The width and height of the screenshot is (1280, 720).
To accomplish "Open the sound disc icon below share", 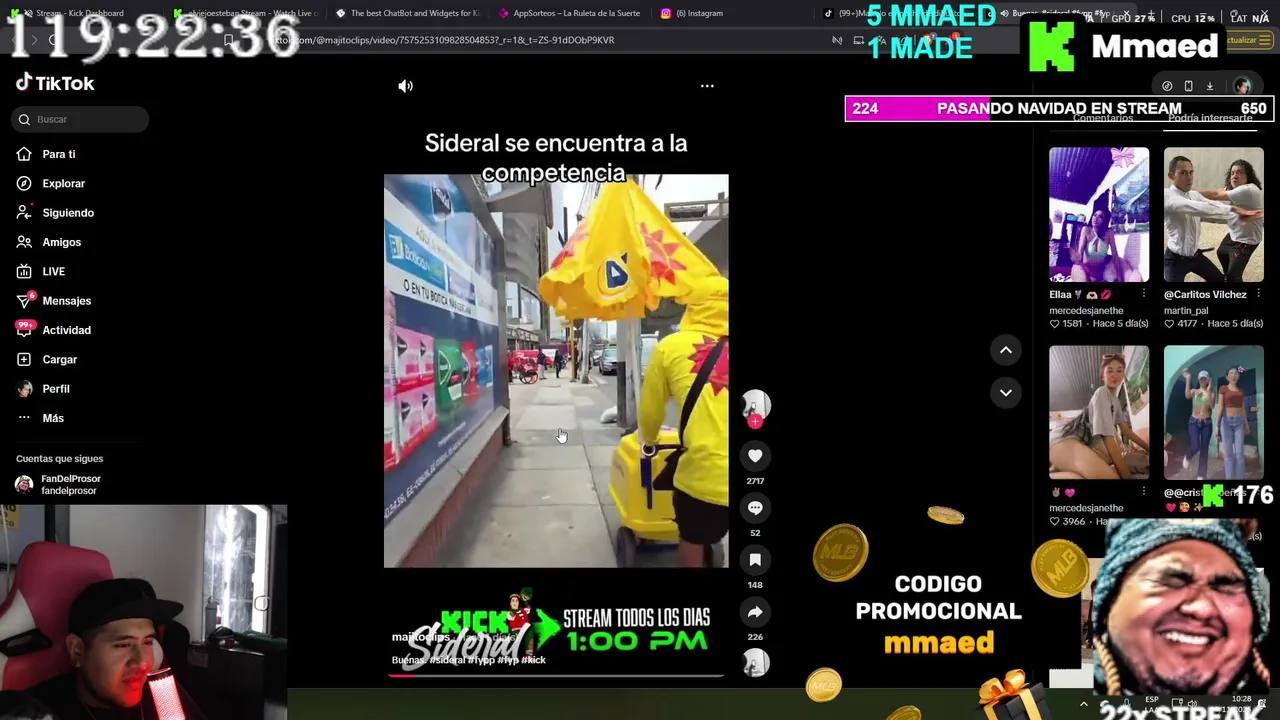I will pyautogui.click(x=755, y=662).
